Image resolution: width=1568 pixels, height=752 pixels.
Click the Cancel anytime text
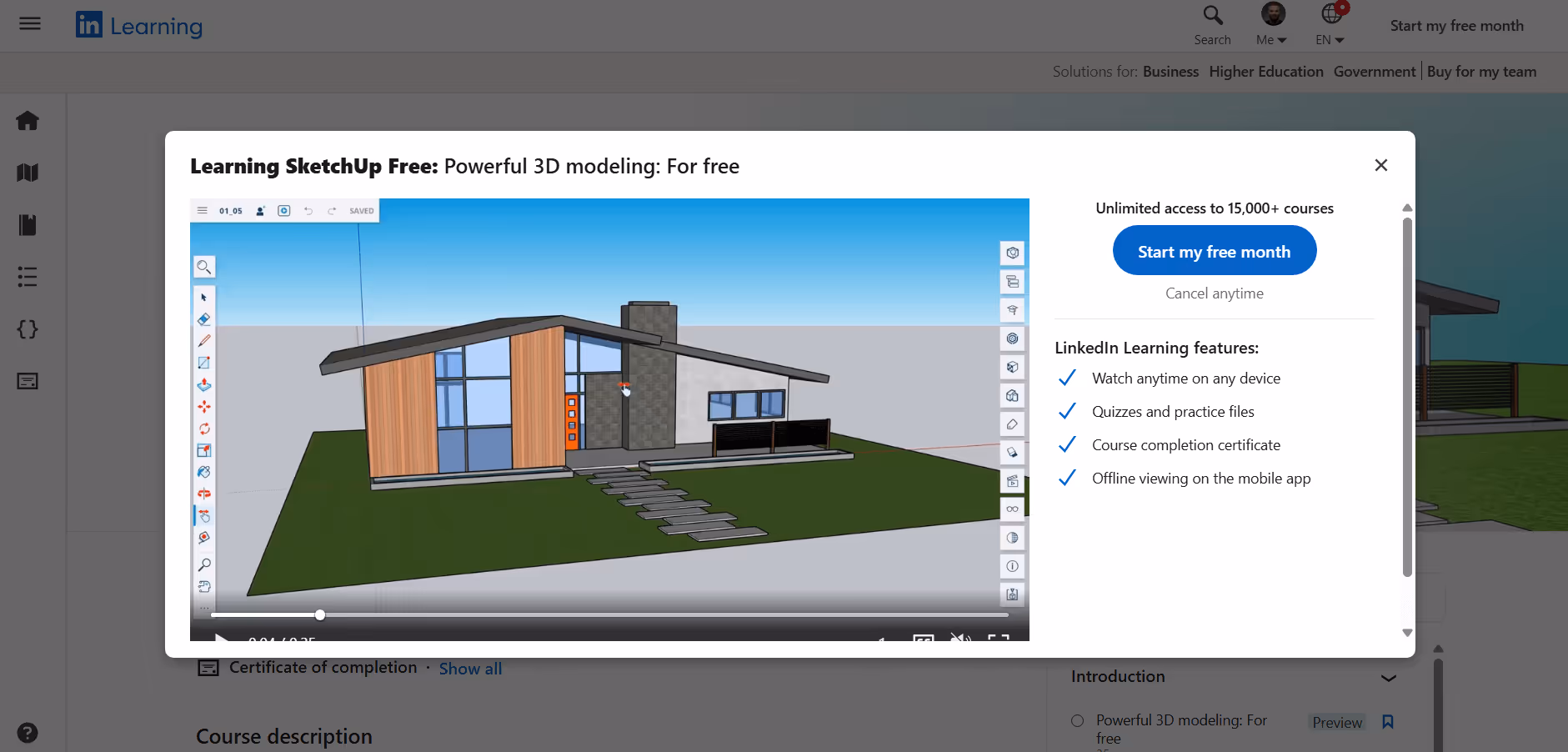pos(1215,293)
